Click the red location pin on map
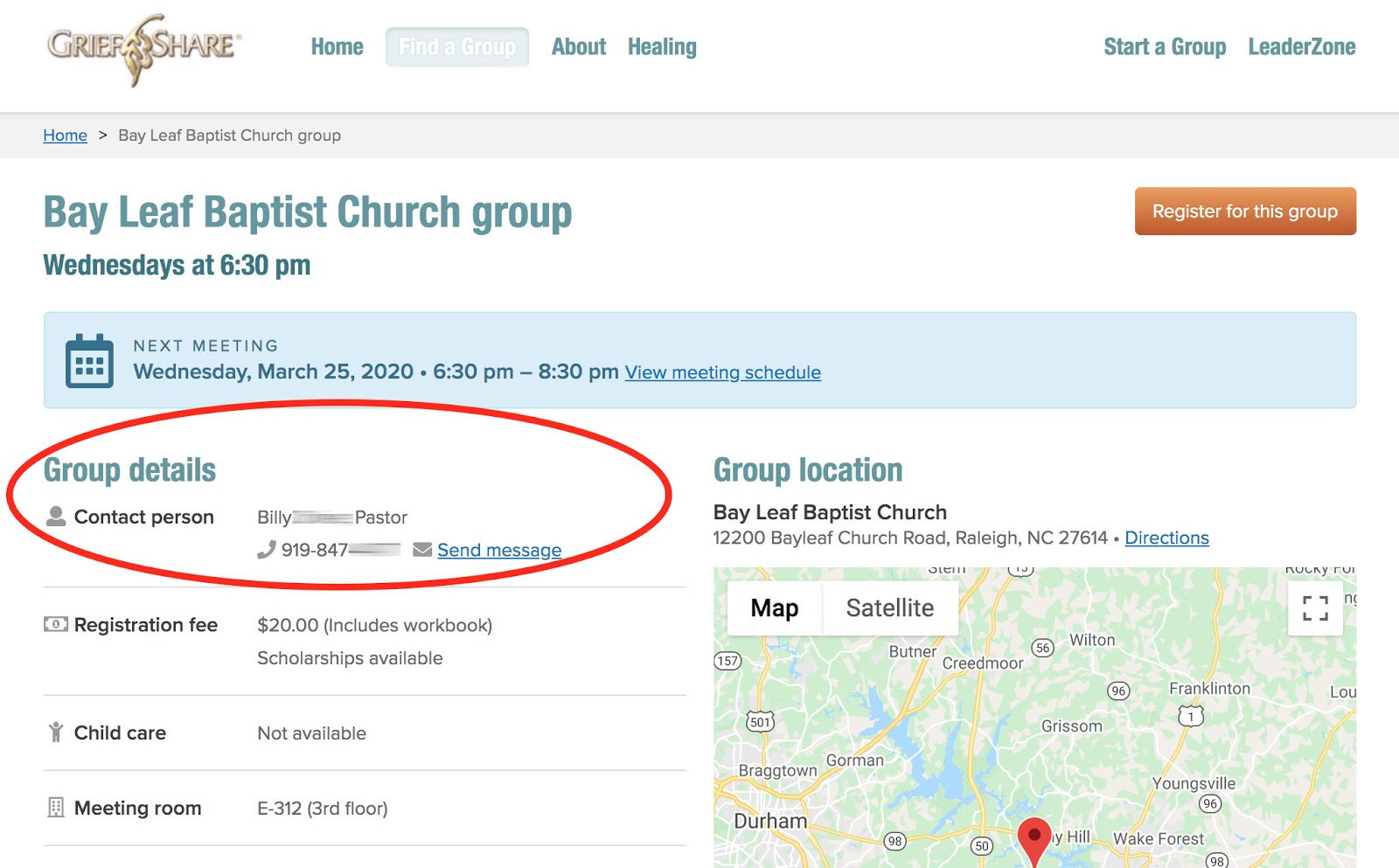 pos(1034,841)
